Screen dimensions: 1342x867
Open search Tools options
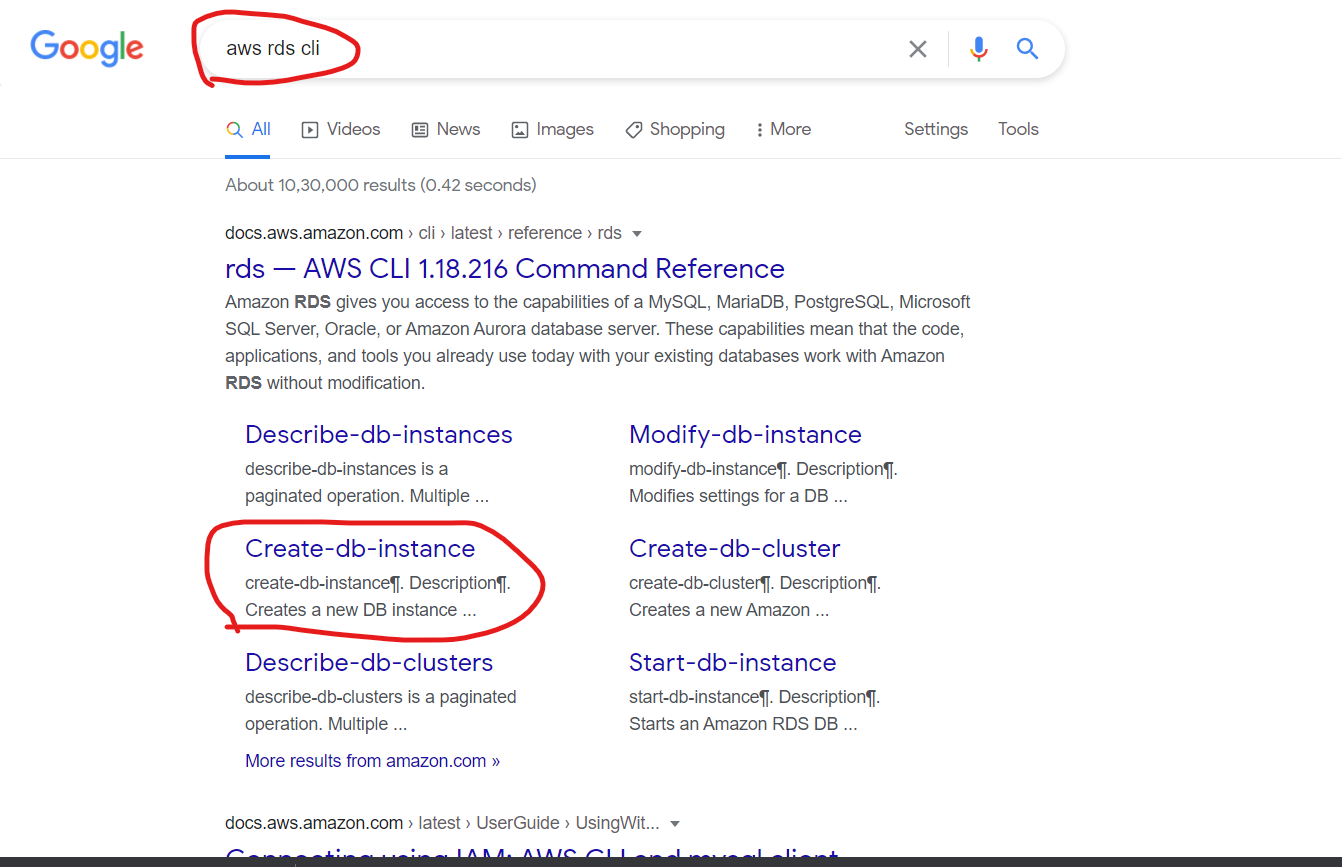point(1018,129)
